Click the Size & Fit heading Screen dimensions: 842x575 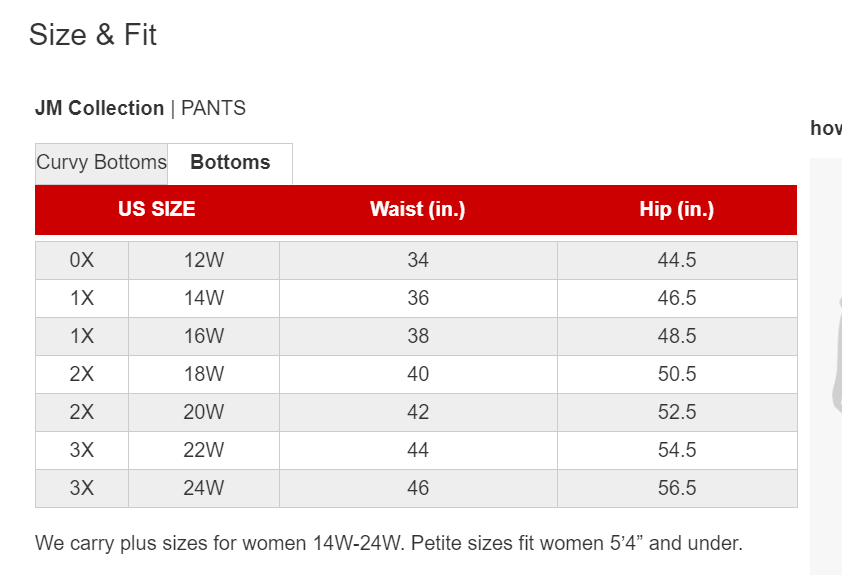[93, 35]
